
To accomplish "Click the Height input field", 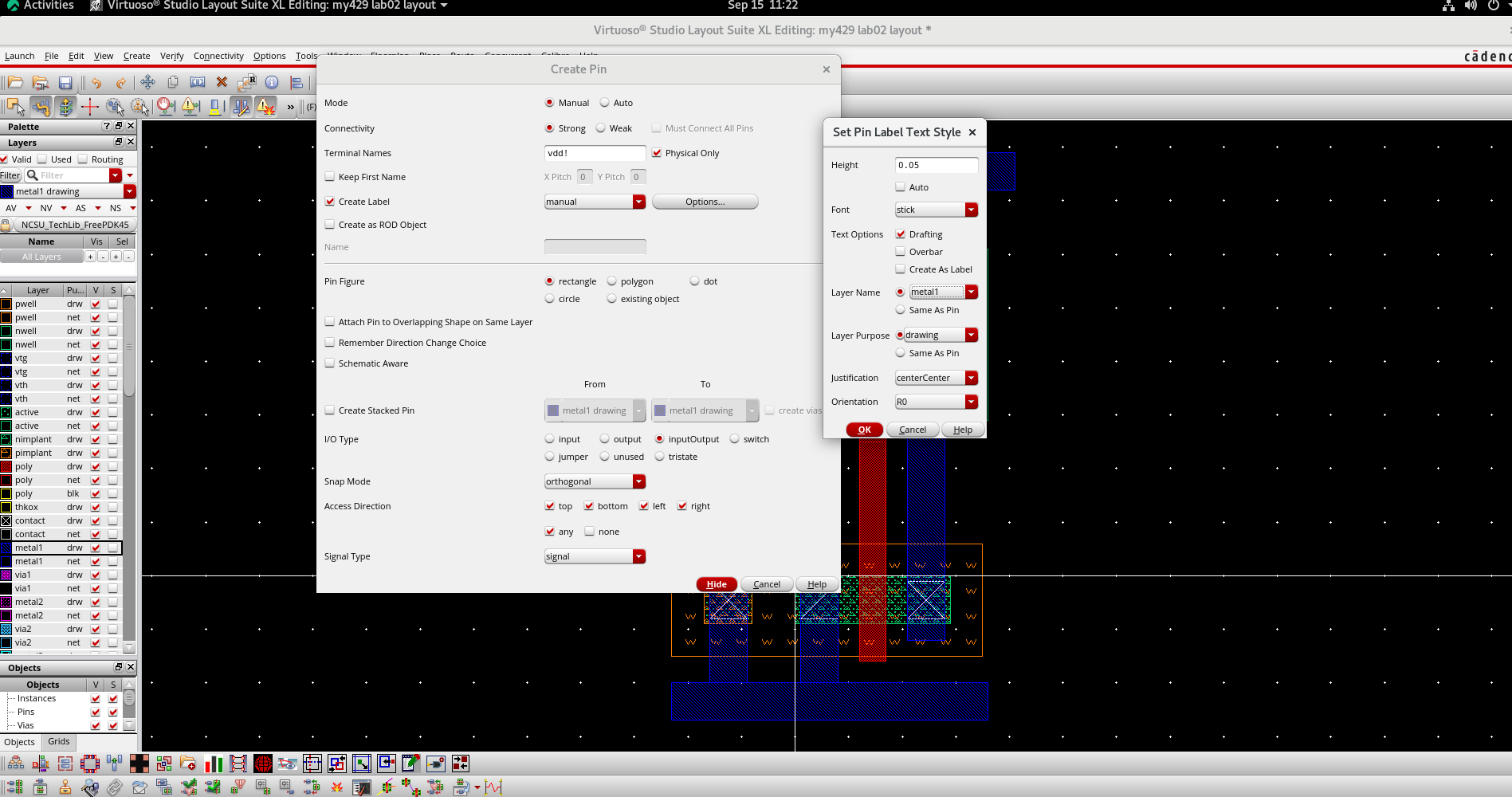I will tap(937, 165).
